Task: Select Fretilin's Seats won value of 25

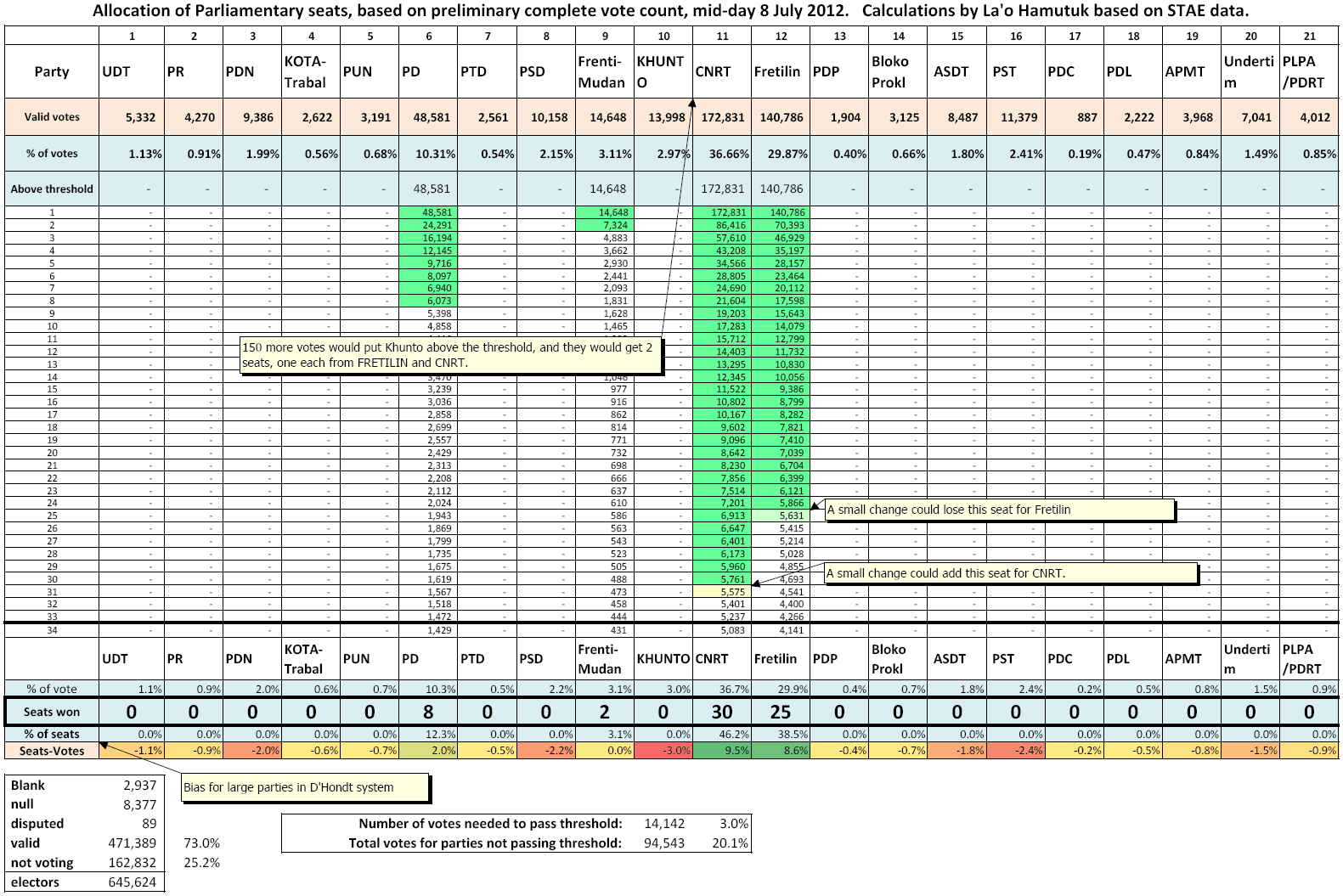Action: coord(780,712)
